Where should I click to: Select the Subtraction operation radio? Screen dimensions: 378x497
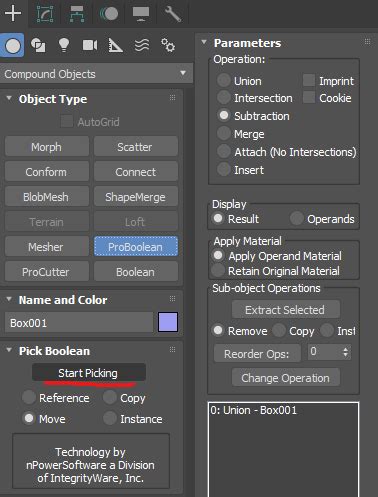point(224,115)
